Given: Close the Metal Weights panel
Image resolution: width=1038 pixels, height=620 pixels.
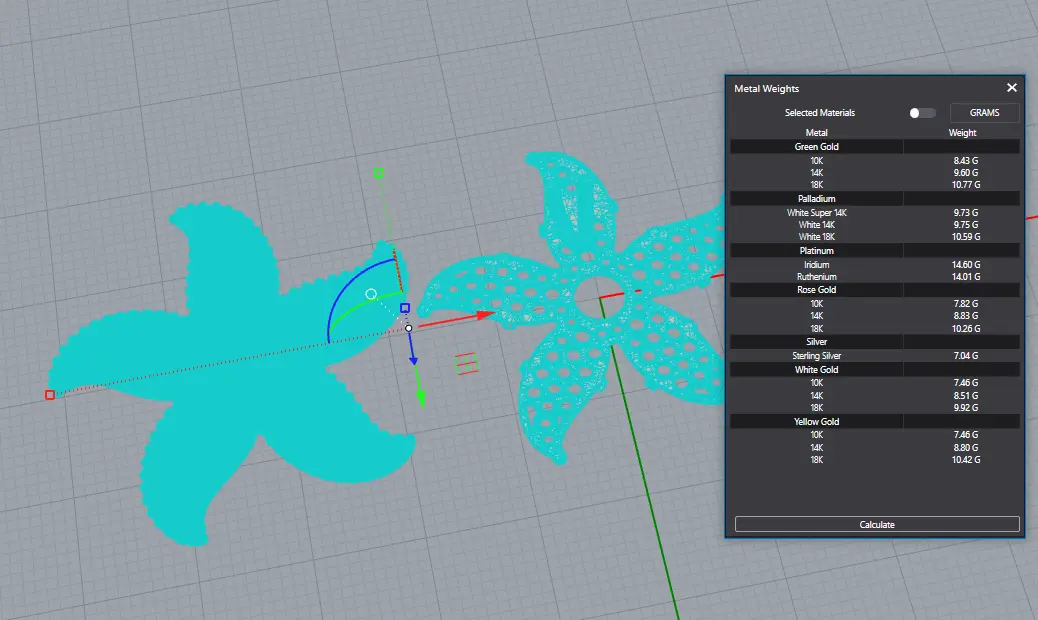Looking at the screenshot, I should [x=1012, y=88].
